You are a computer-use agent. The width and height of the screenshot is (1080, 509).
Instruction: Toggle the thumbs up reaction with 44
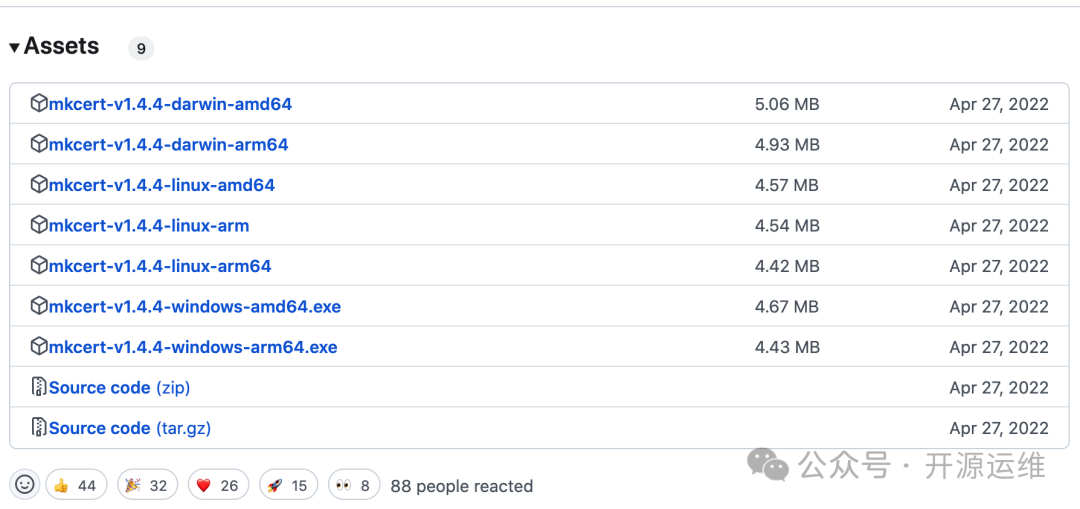click(x=76, y=486)
